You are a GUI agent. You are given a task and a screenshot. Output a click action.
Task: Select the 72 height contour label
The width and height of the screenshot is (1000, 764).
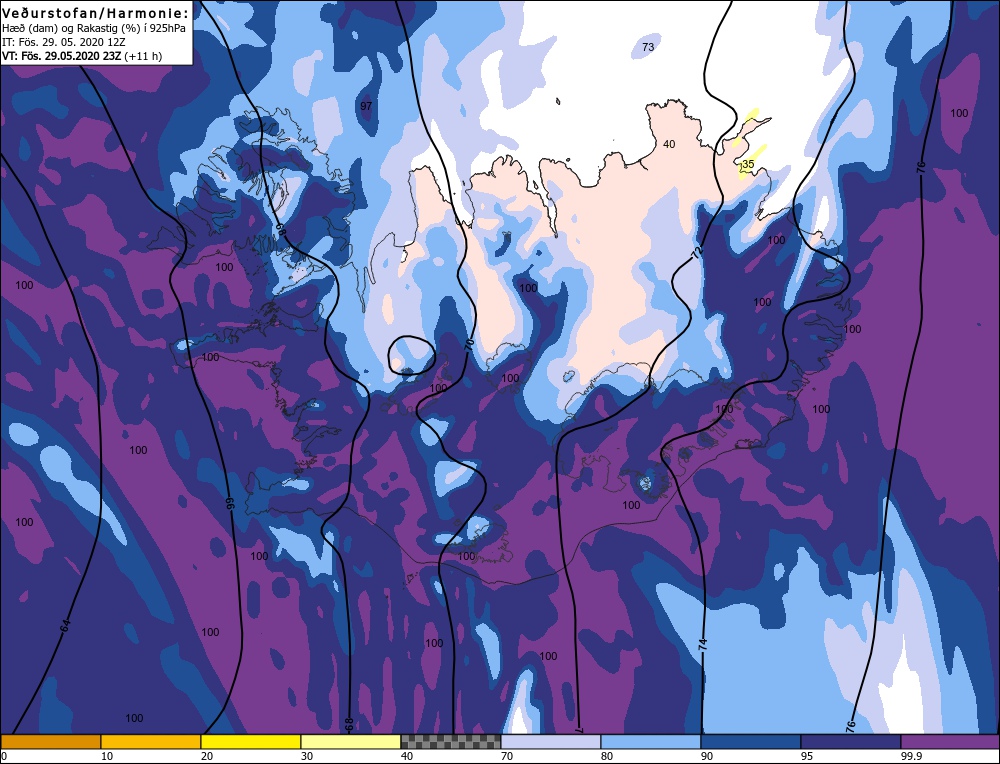697,253
